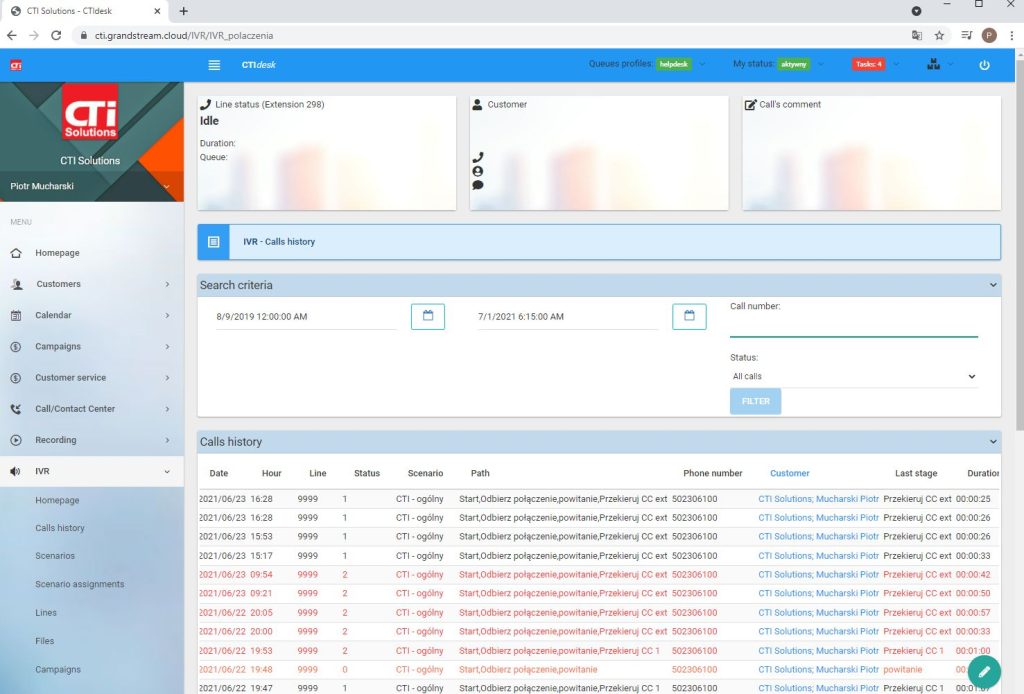Click the power logout icon
The height and width of the screenshot is (694, 1024).
click(x=984, y=65)
